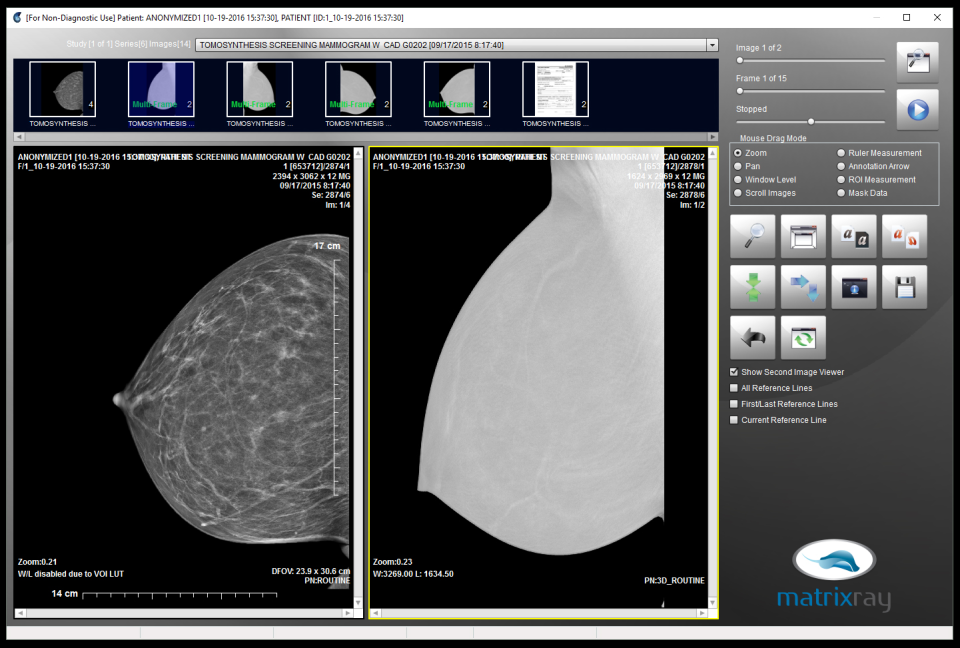Select the magnifying glass zoom tool
This screenshot has height=648, width=960.
(x=752, y=236)
